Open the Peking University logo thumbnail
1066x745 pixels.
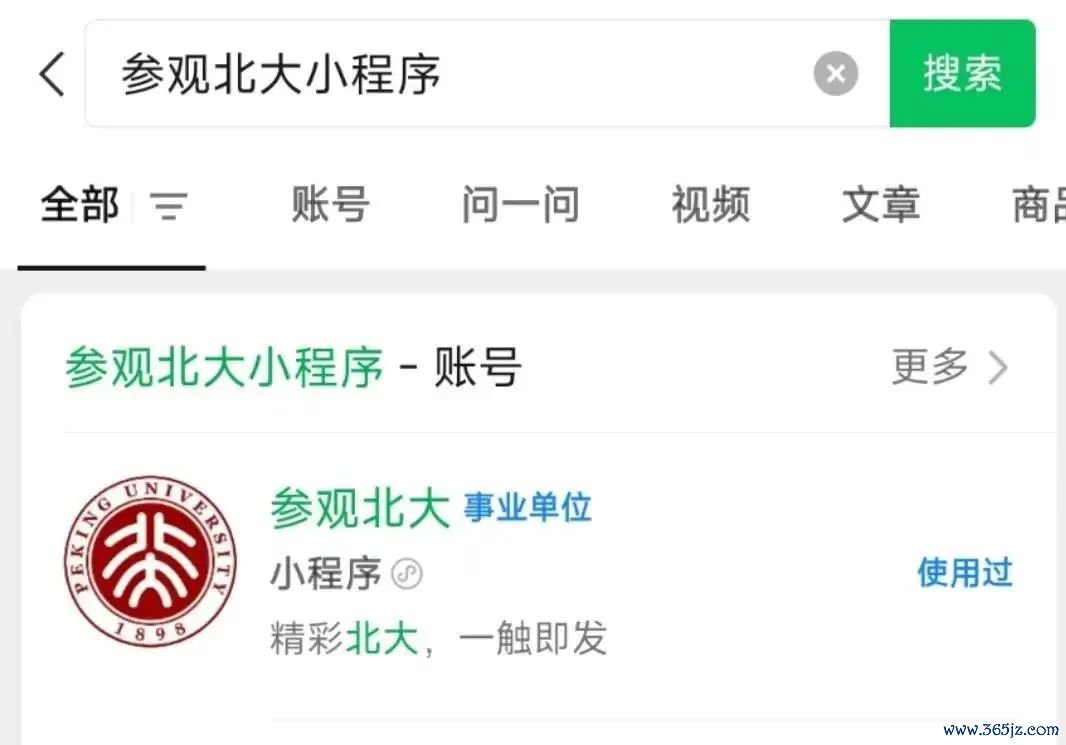[150, 561]
